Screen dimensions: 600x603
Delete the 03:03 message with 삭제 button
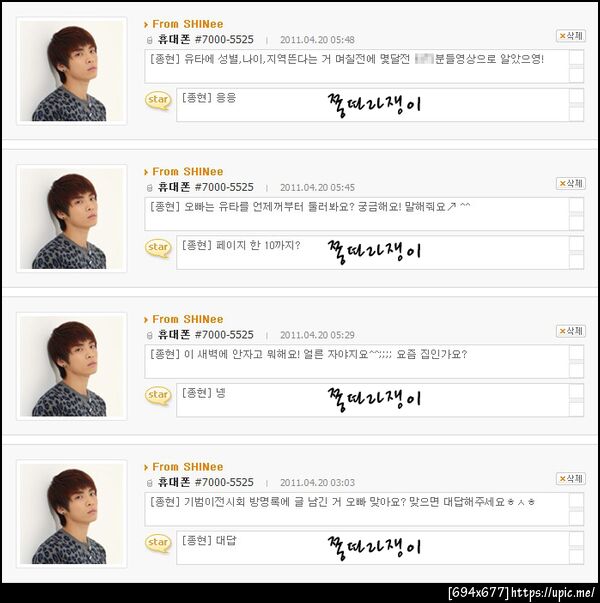[571, 478]
